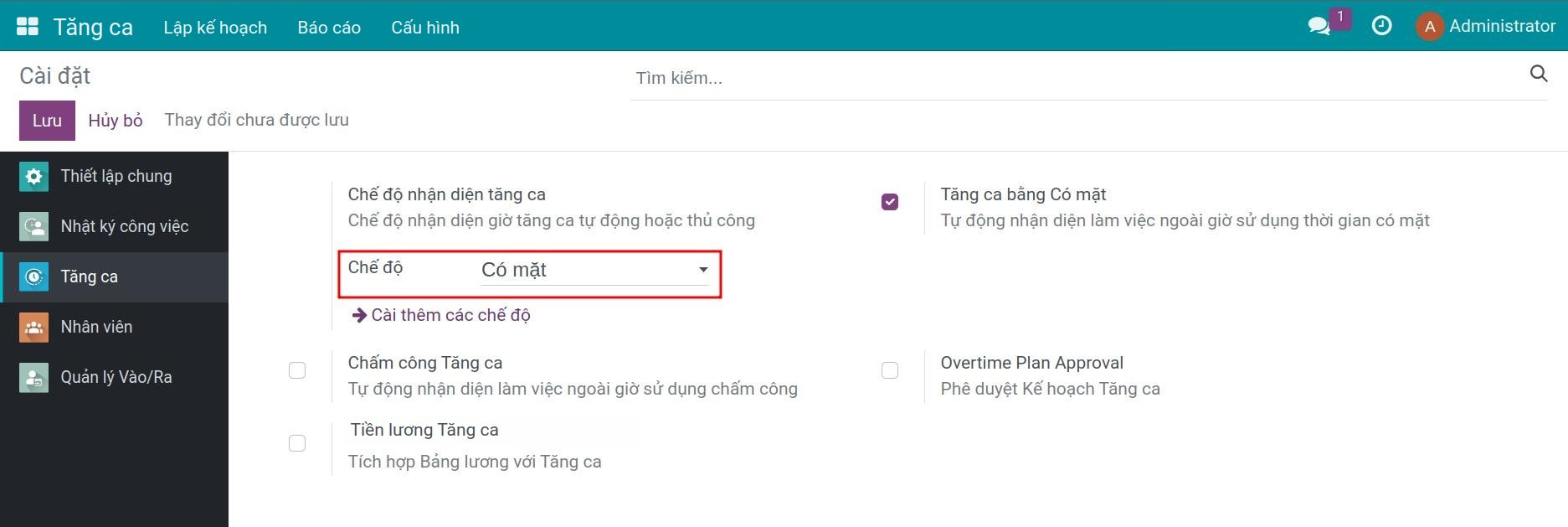Click the Tăng ca app title
This screenshot has width=1568, height=527.
(93, 28)
